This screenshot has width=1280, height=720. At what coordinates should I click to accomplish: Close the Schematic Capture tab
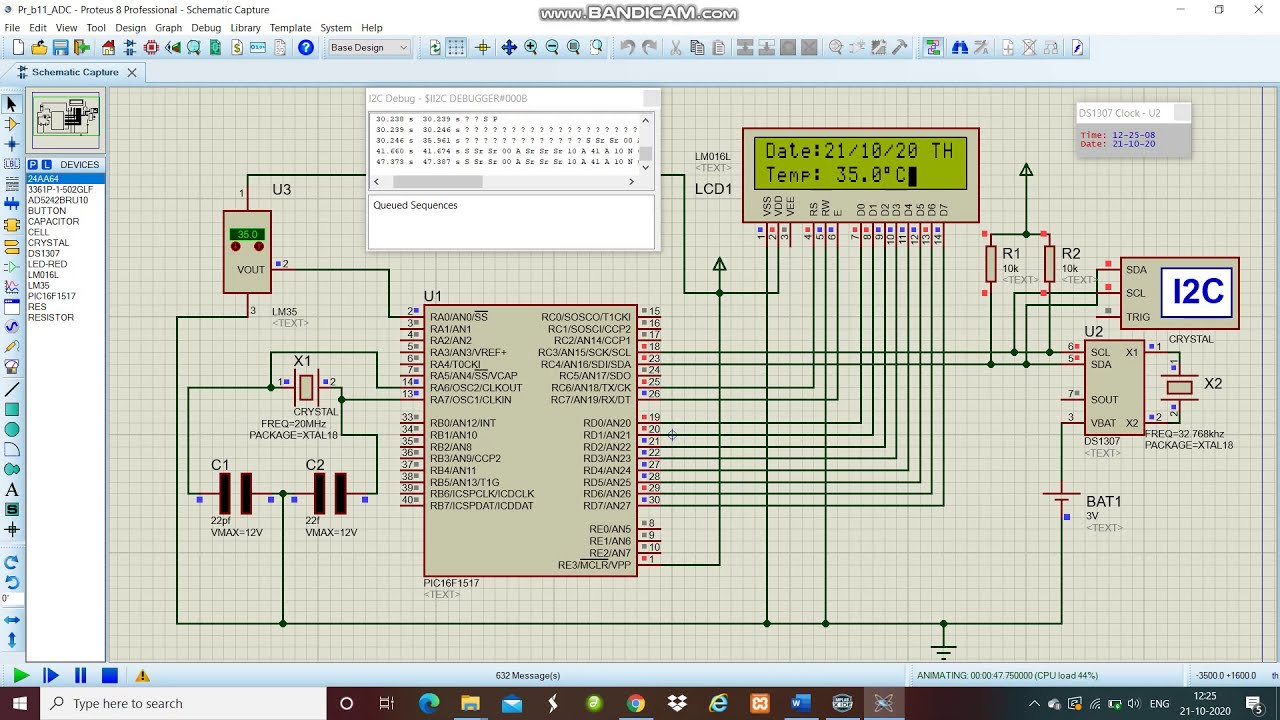pyautogui.click(x=131, y=72)
